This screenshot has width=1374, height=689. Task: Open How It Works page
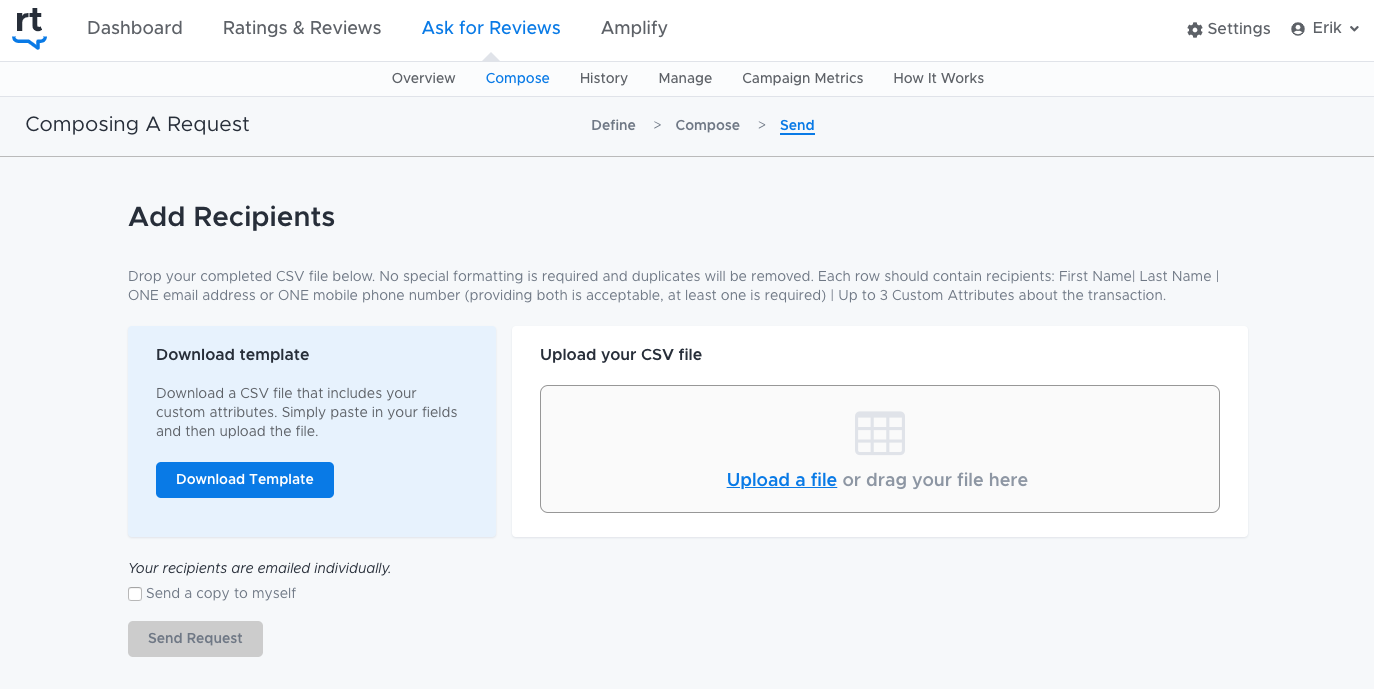click(939, 78)
